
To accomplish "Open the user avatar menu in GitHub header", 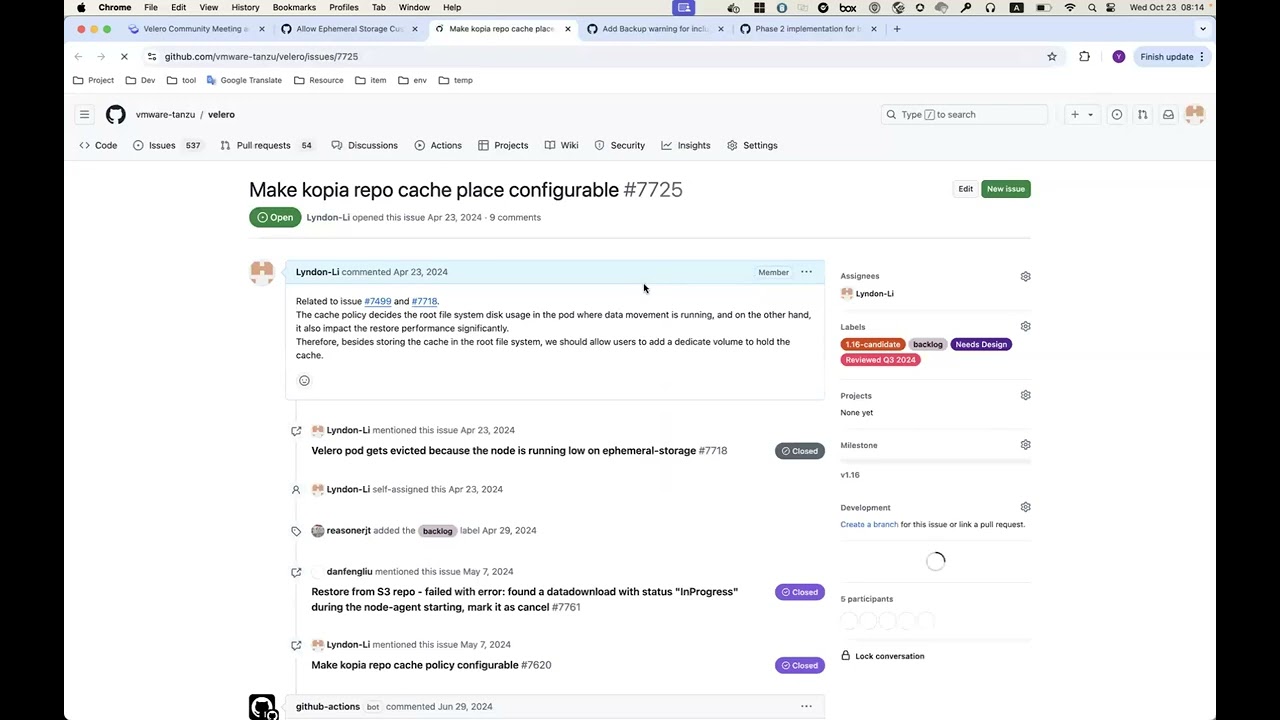I will click(x=1195, y=115).
